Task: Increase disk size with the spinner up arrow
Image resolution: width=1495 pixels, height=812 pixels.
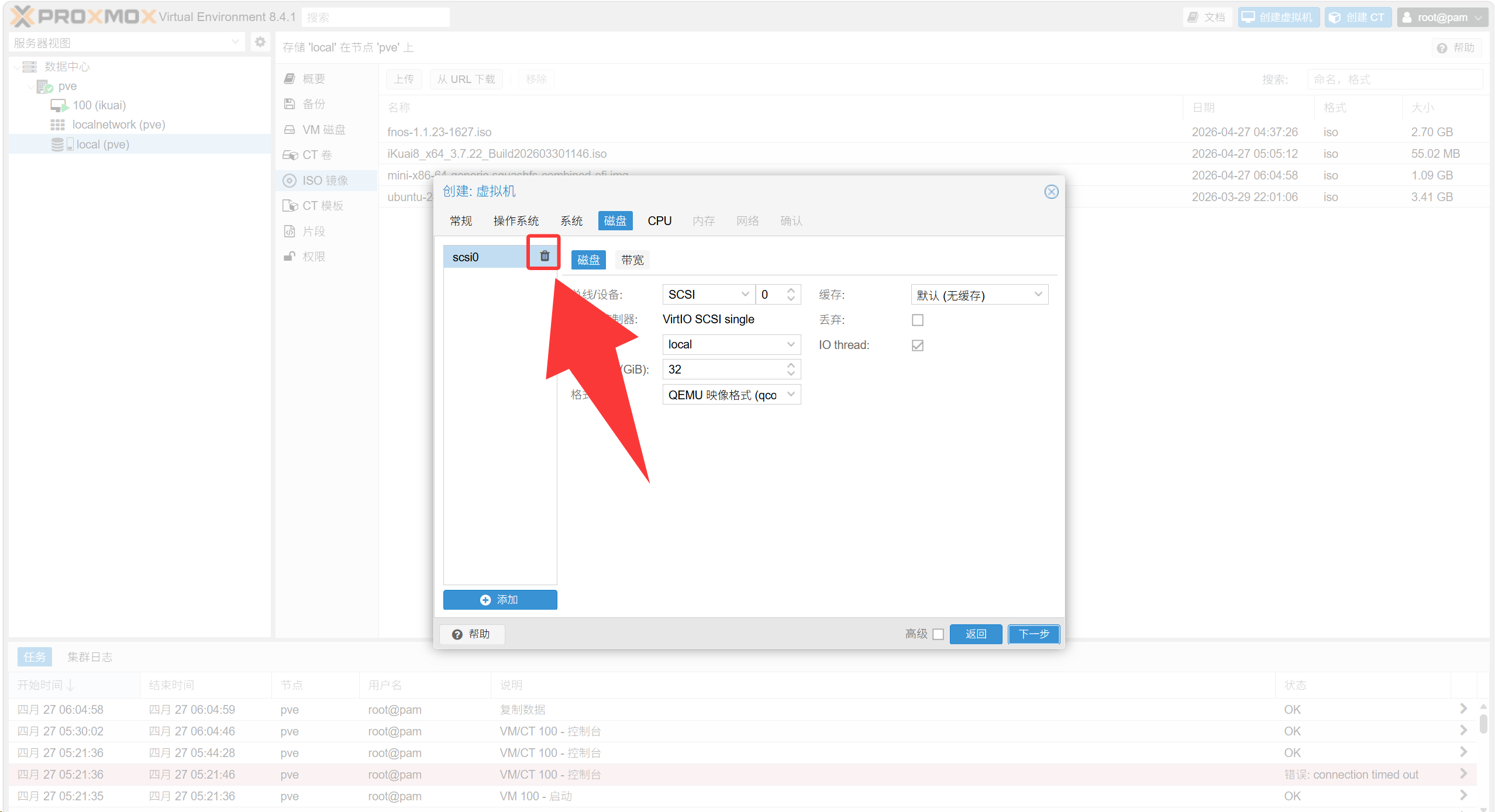Action: 791,365
